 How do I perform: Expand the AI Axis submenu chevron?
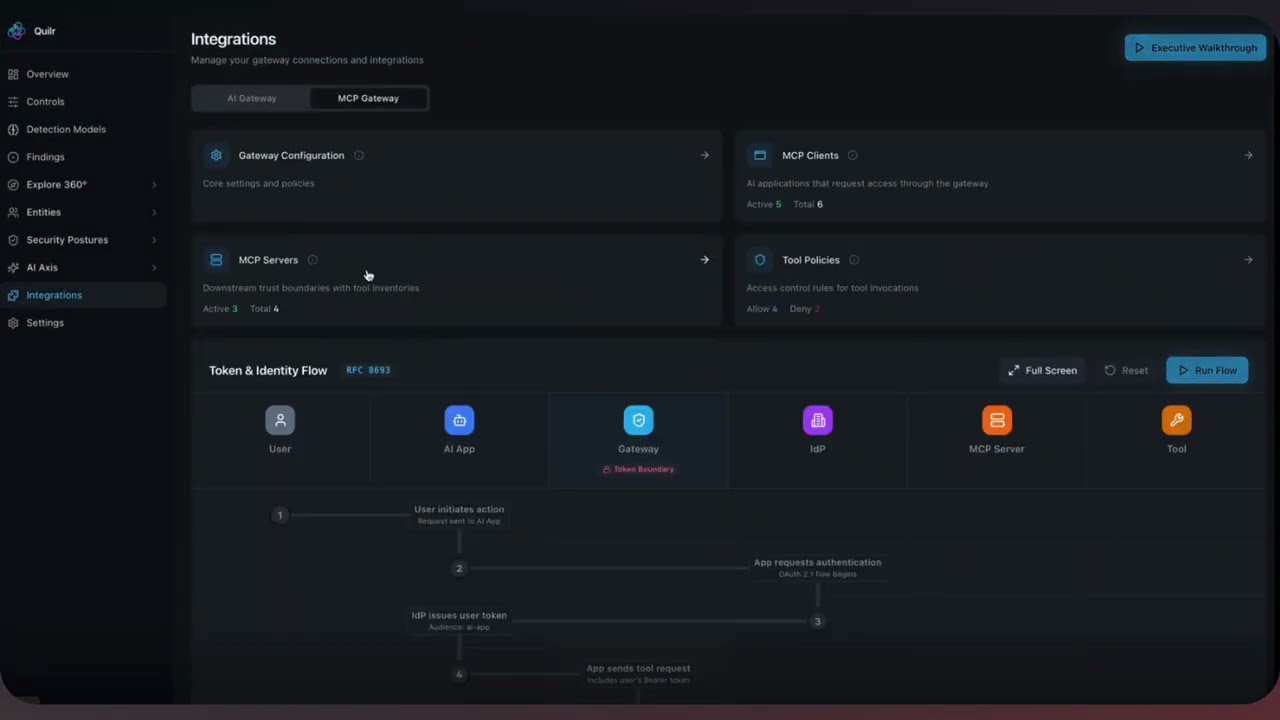154,268
